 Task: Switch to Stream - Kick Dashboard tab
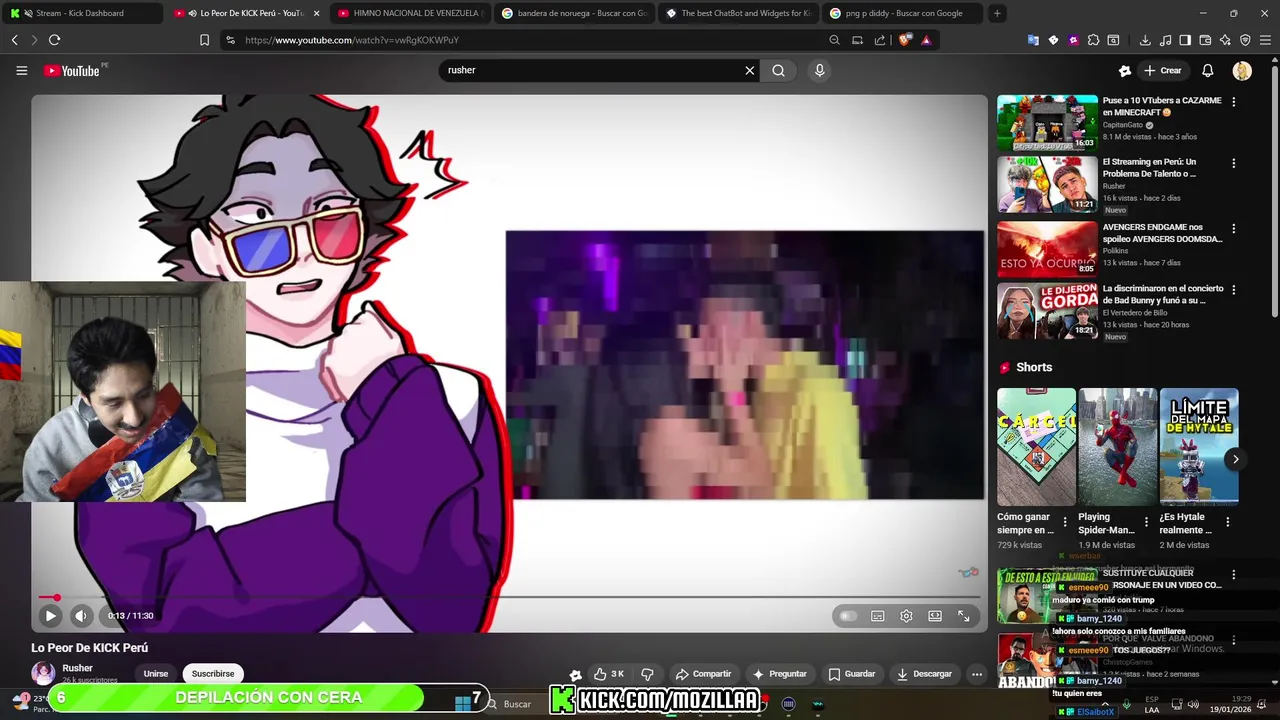pyautogui.click(x=82, y=13)
